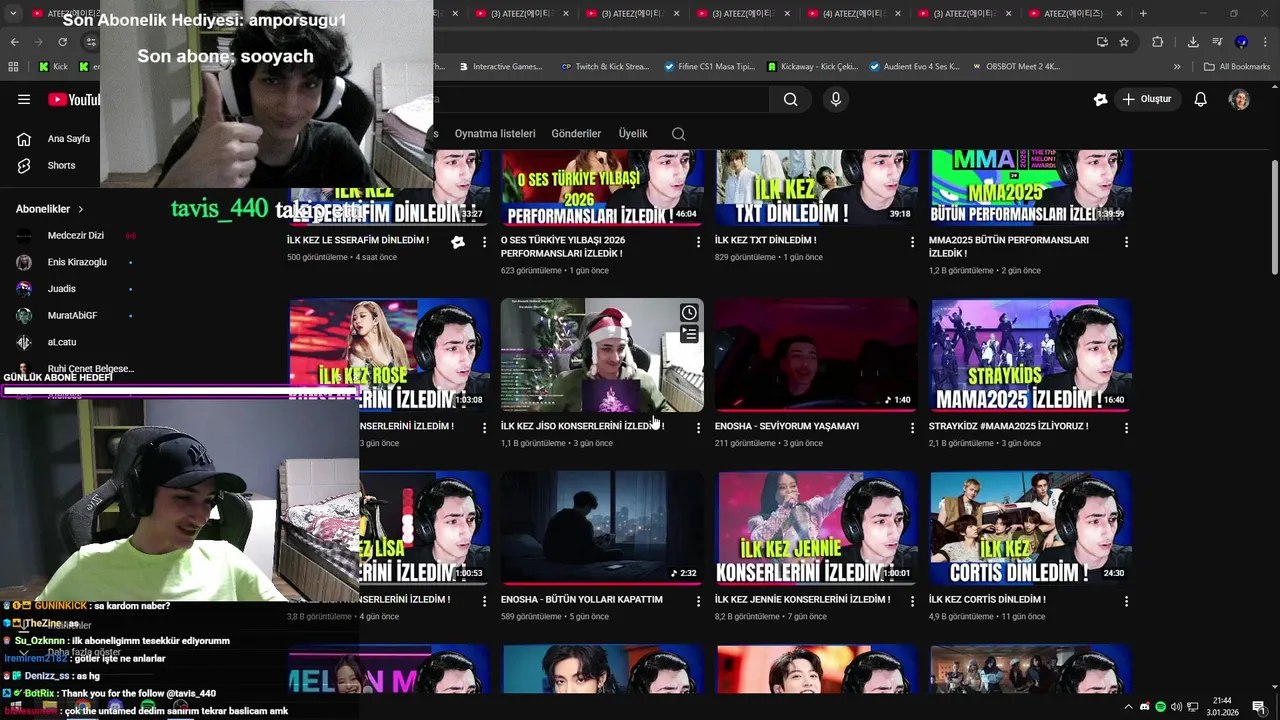Open STRAYKIDS MAMA2025 İZLEDİM thumbnail

(1031, 355)
